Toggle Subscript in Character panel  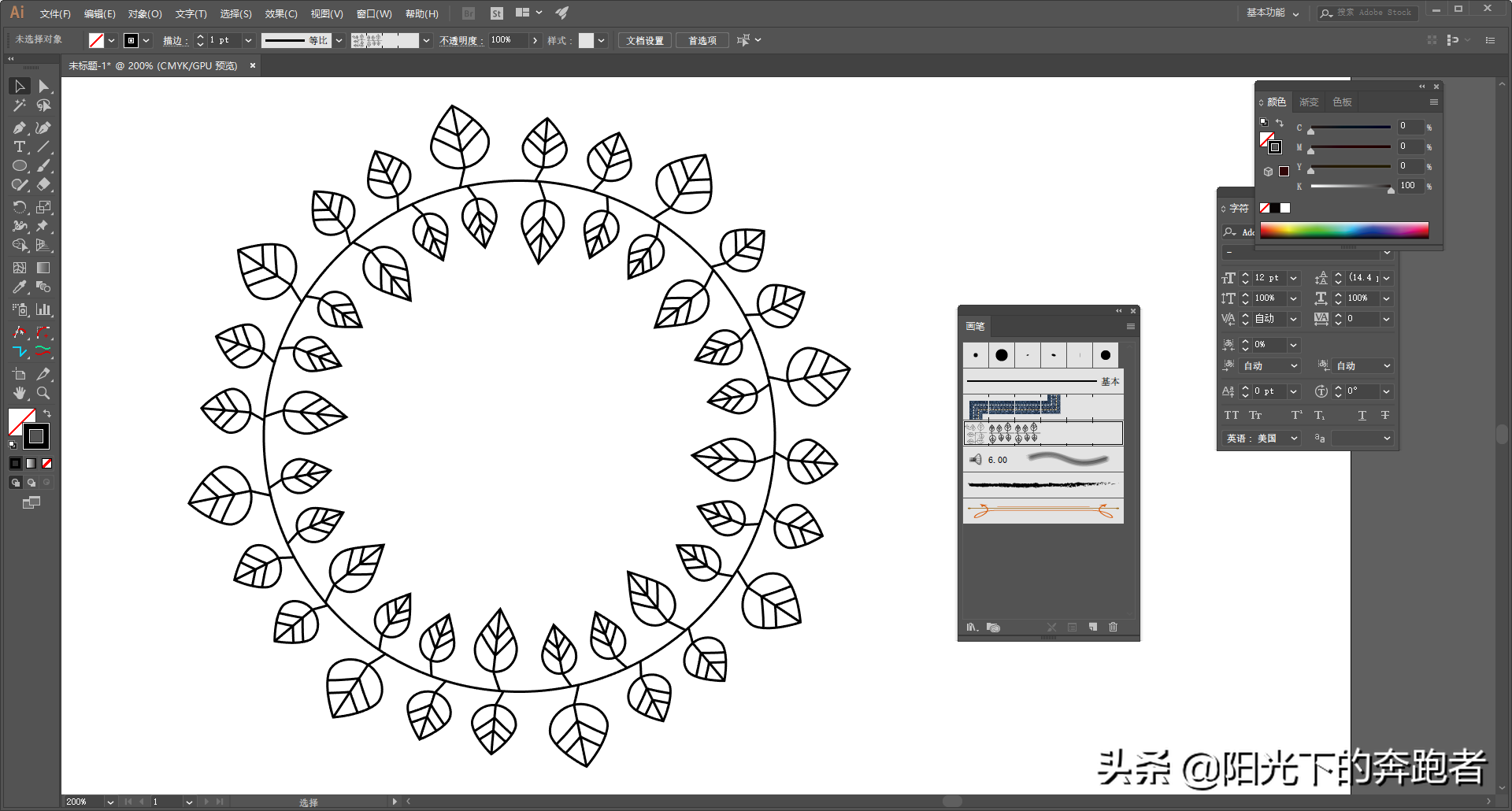[1320, 415]
